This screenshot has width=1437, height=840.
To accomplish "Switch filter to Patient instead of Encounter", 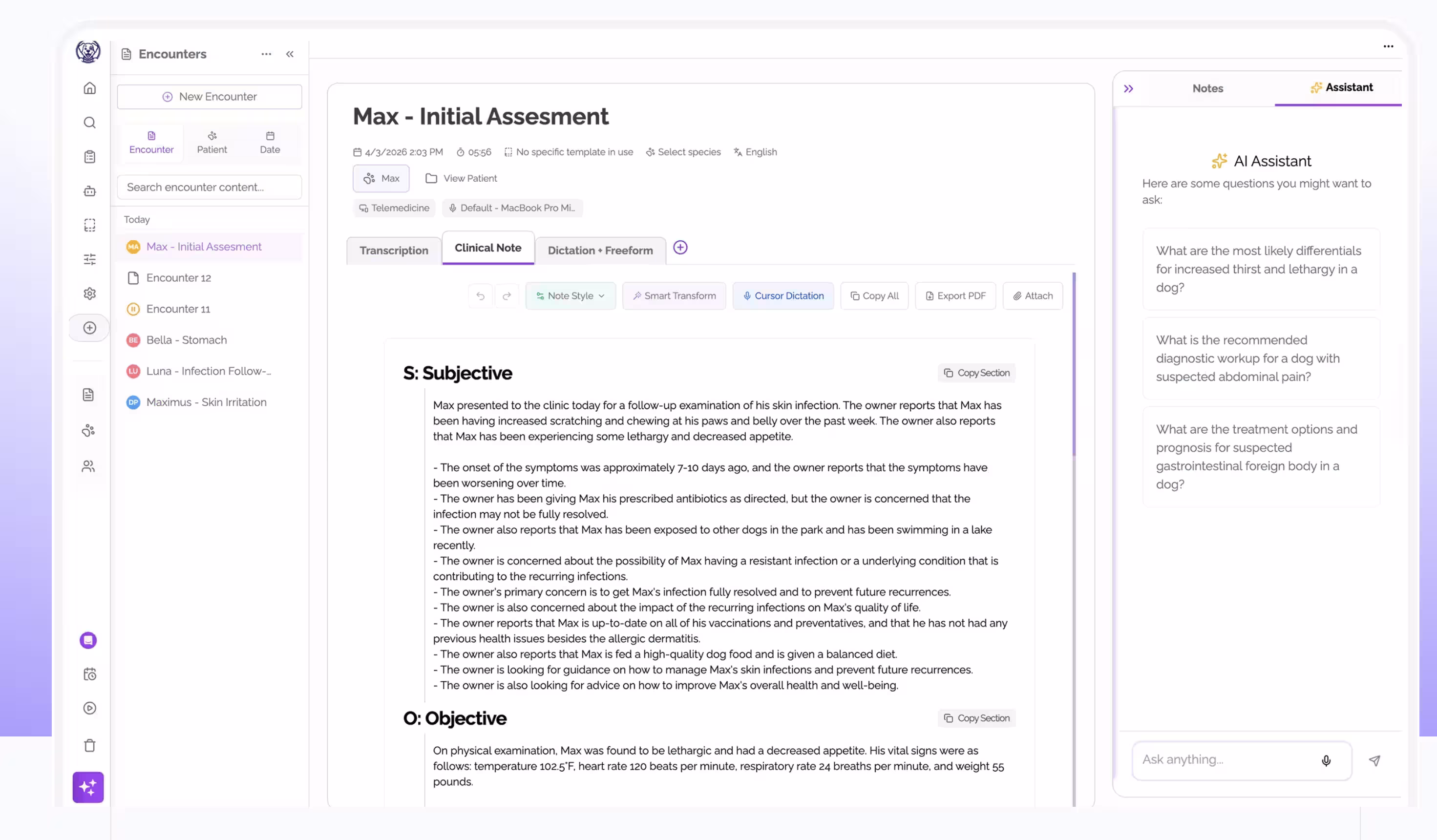I will pyautogui.click(x=211, y=143).
